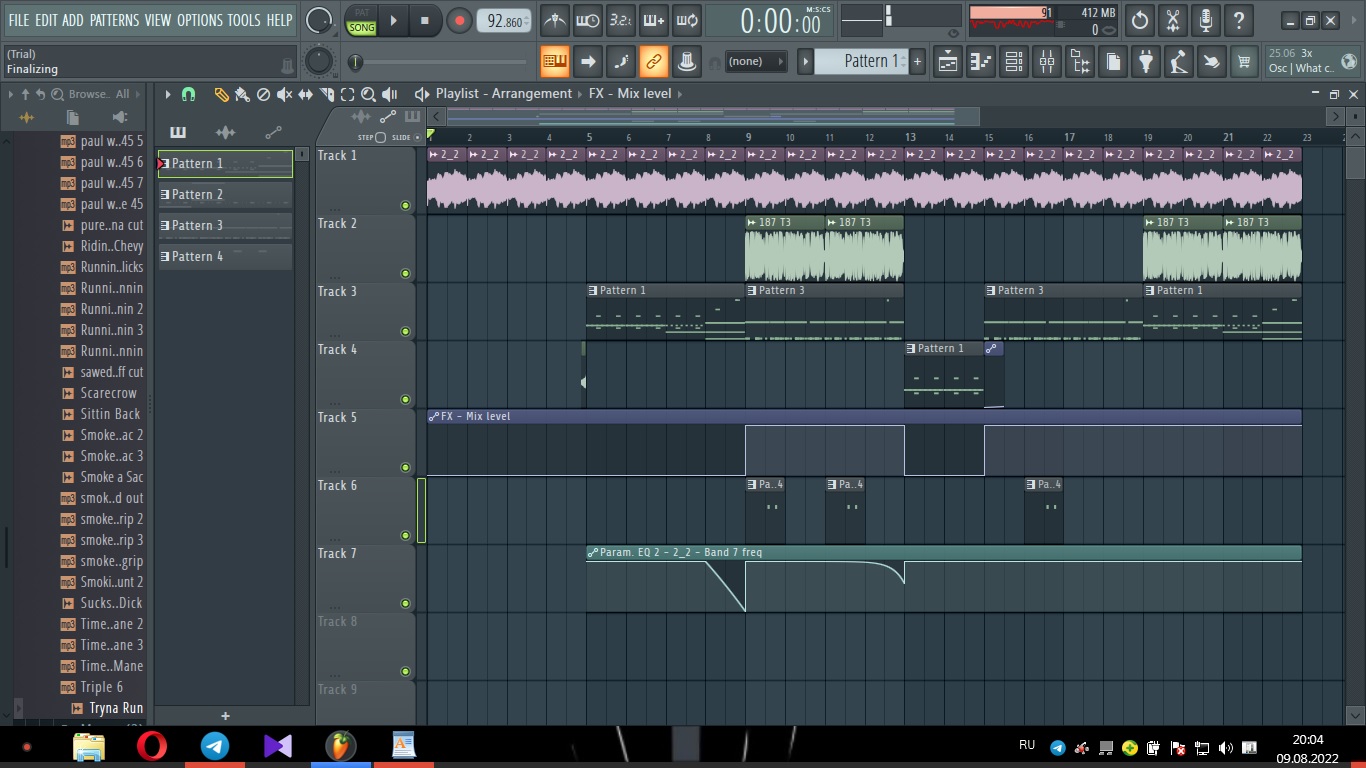Mute Track 1 using its green light
This screenshot has height=768, width=1366.
click(x=405, y=205)
